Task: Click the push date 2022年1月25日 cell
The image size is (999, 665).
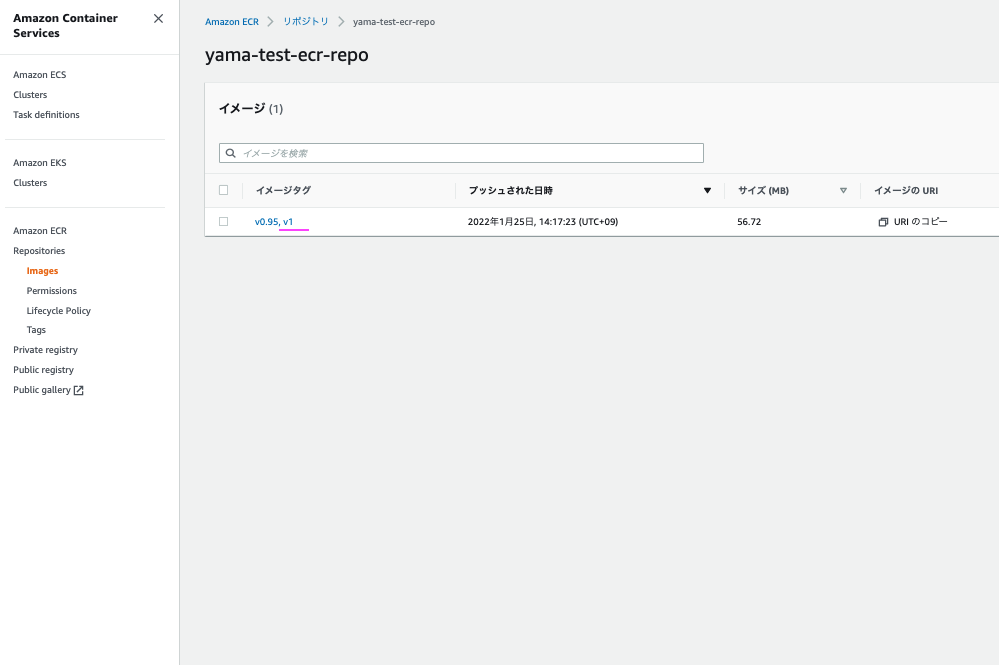Action: [x=543, y=222]
